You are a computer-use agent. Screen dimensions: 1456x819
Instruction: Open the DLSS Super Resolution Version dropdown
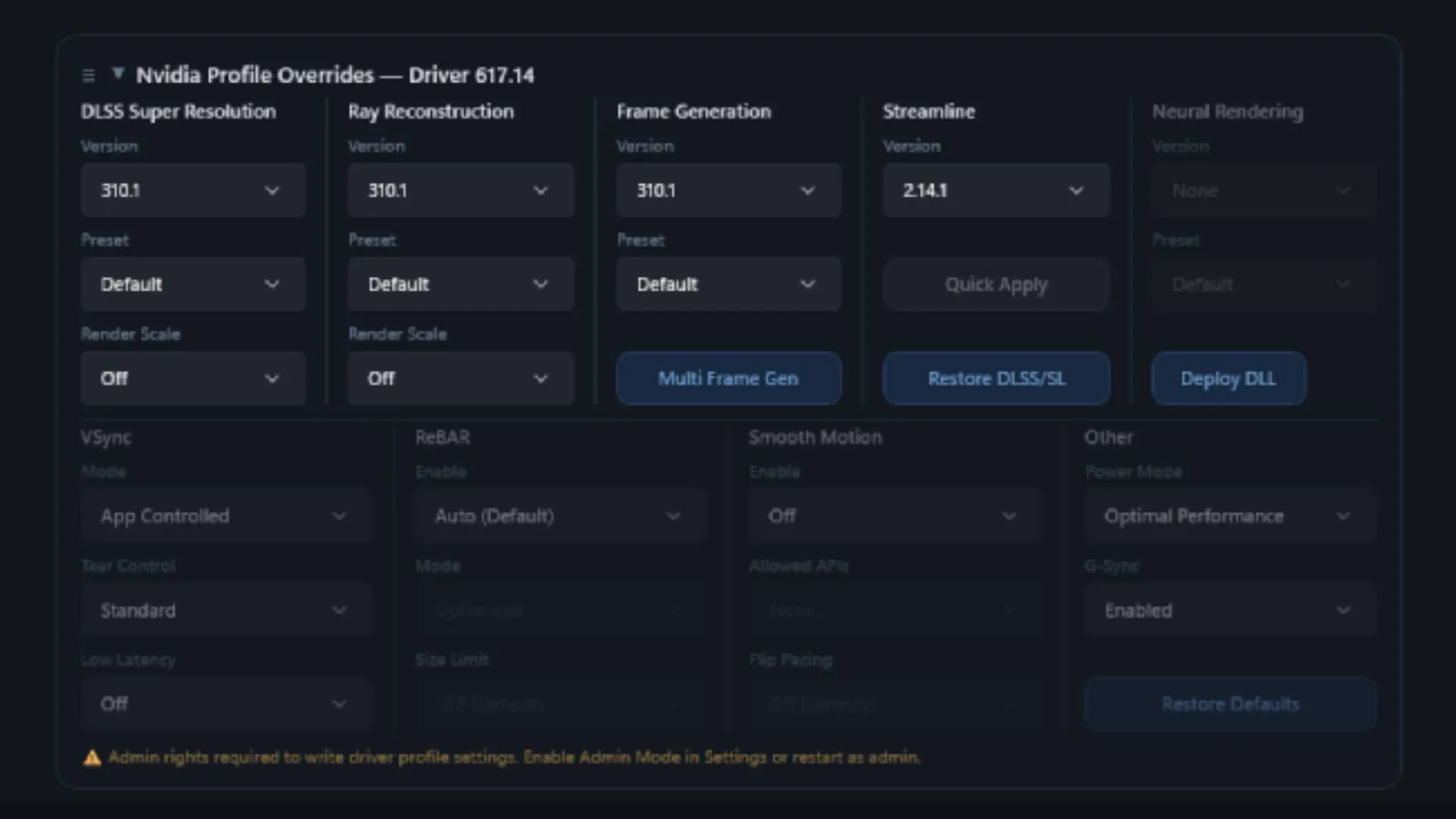pos(193,190)
